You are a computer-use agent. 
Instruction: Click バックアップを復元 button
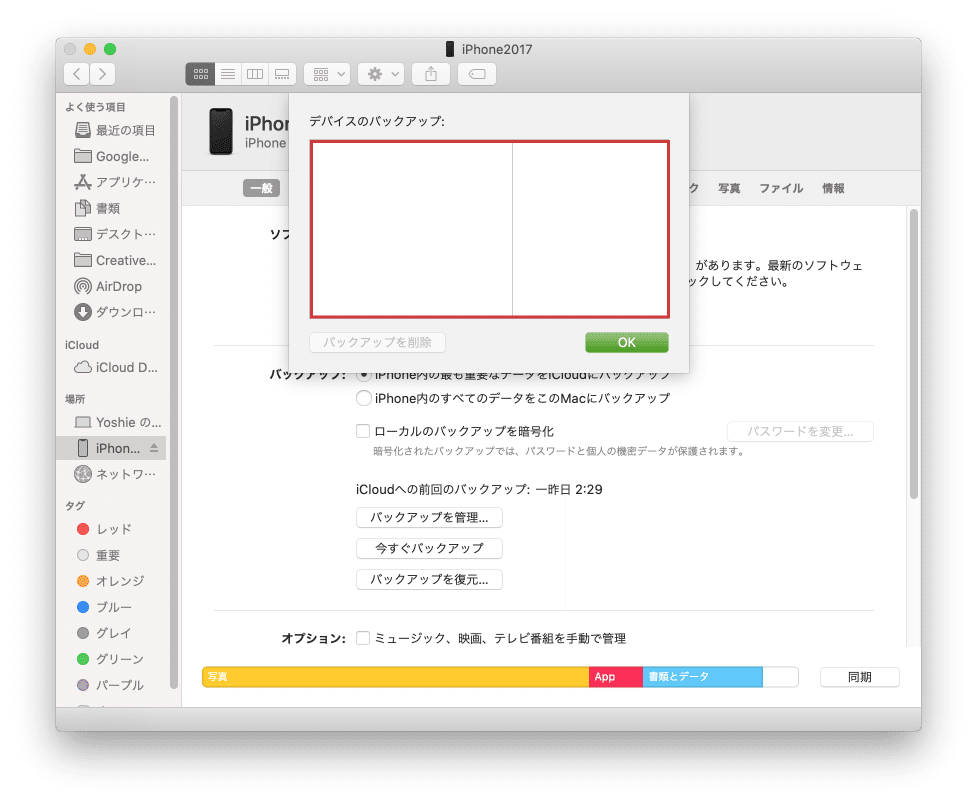429,579
